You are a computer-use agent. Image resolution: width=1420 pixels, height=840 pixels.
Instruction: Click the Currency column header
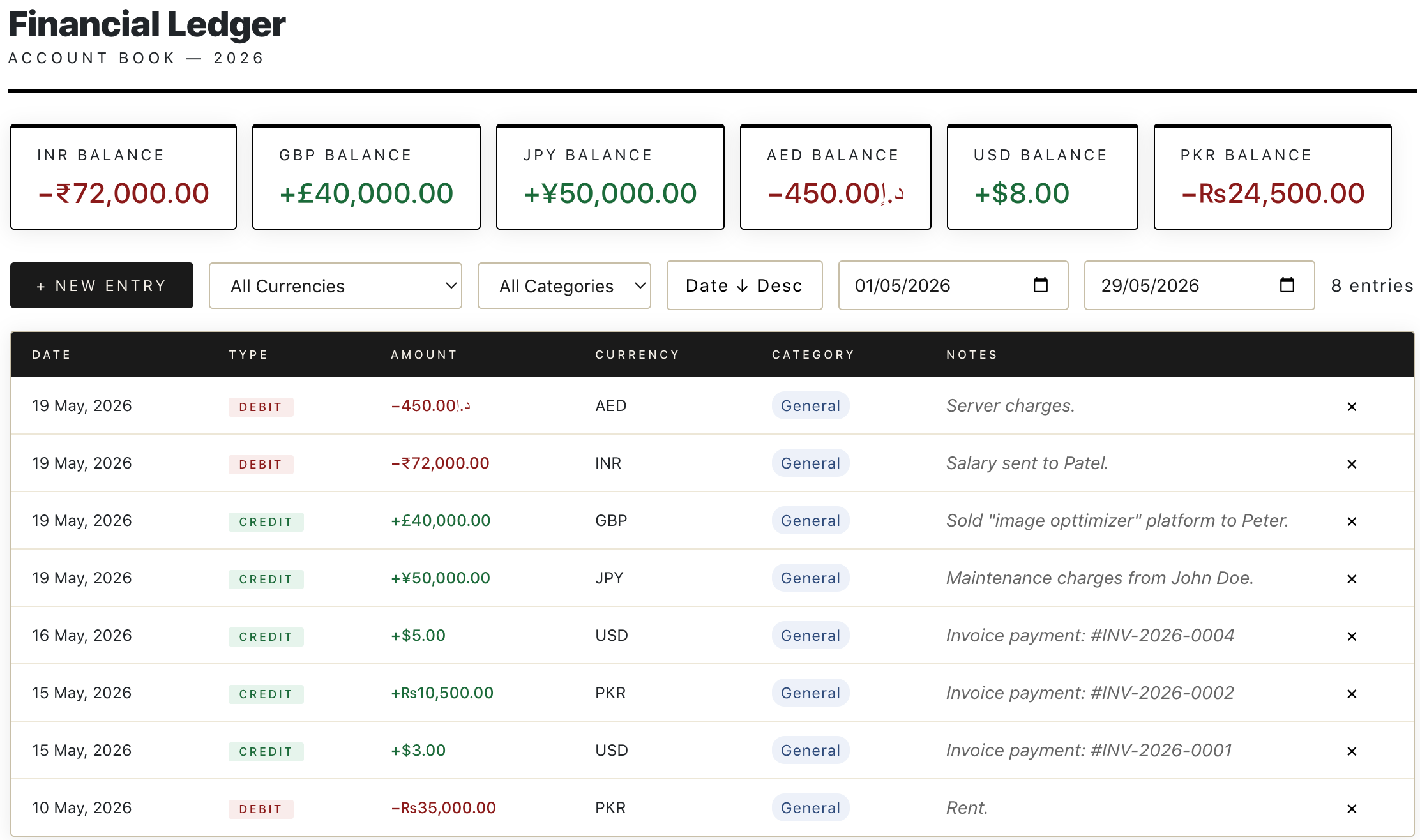[x=637, y=355]
